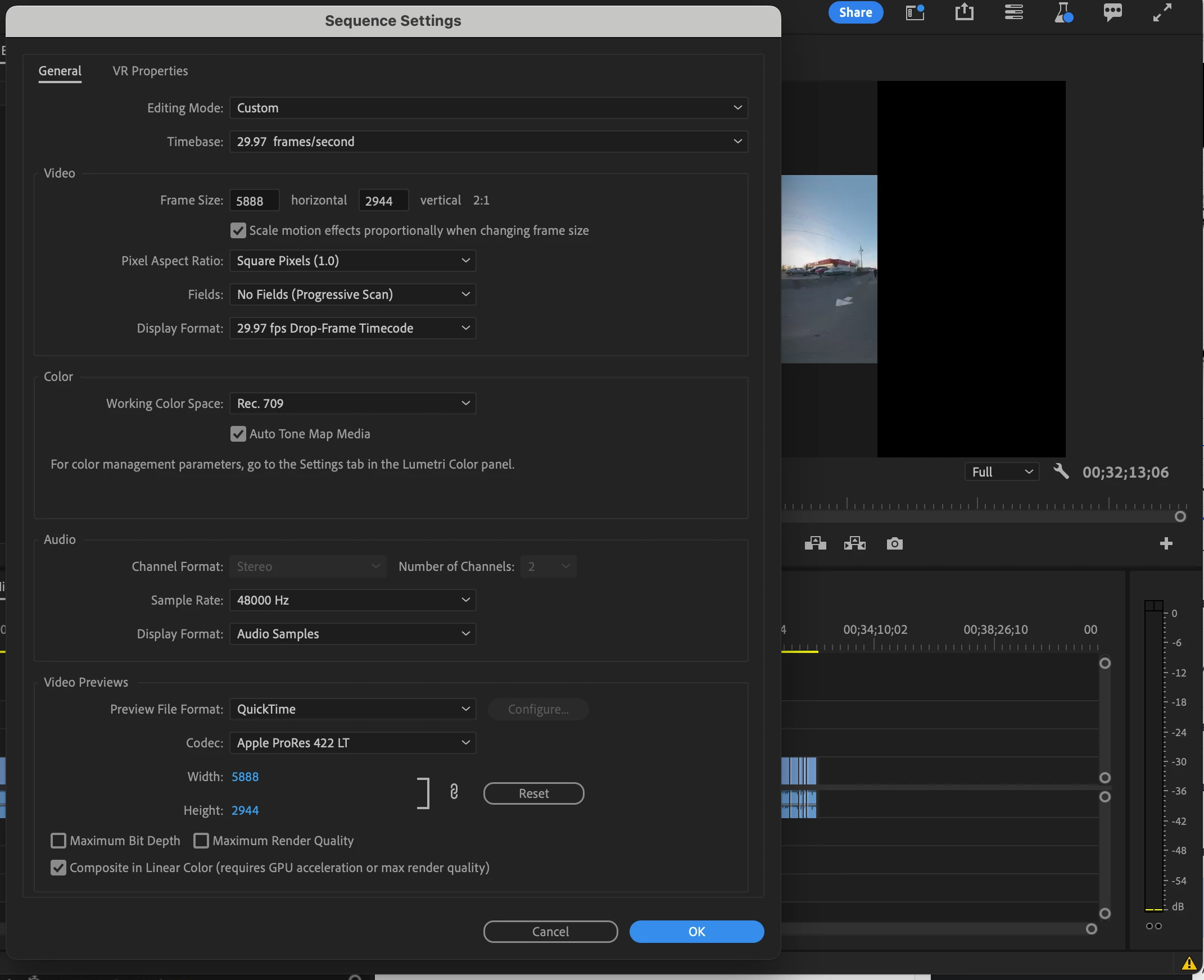Uncheck Auto Tone Map Media
This screenshot has width=1204, height=980.
coord(238,434)
